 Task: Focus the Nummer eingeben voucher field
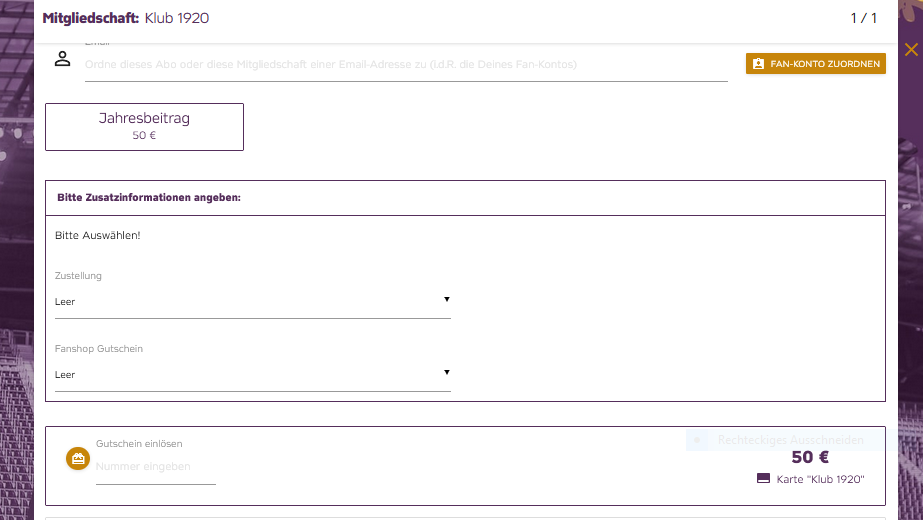coord(156,466)
